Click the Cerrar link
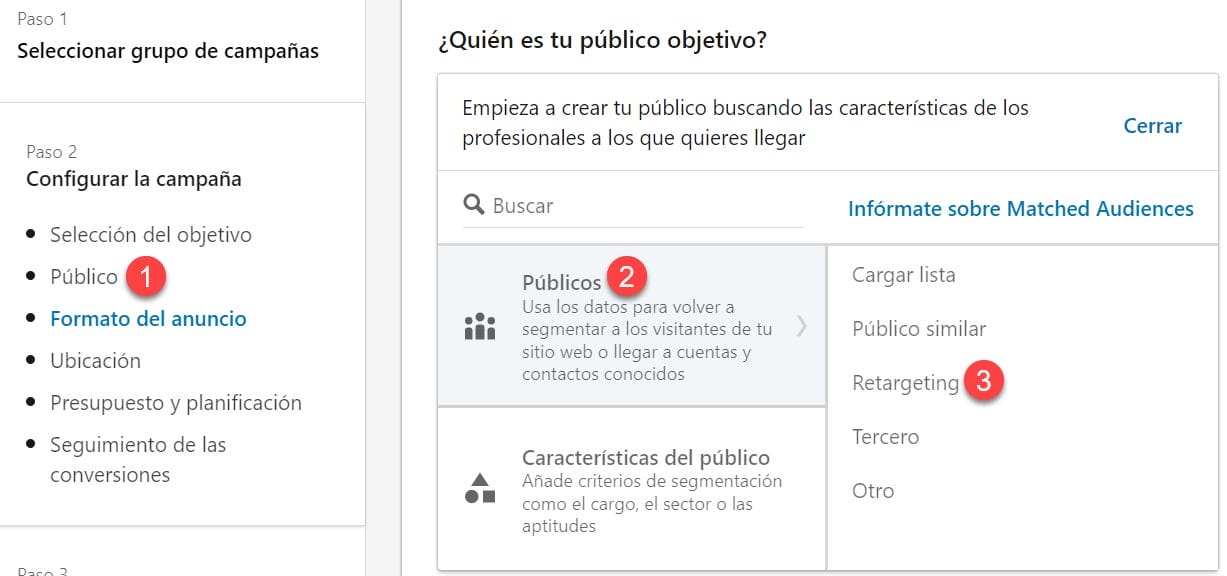 point(1152,126)
